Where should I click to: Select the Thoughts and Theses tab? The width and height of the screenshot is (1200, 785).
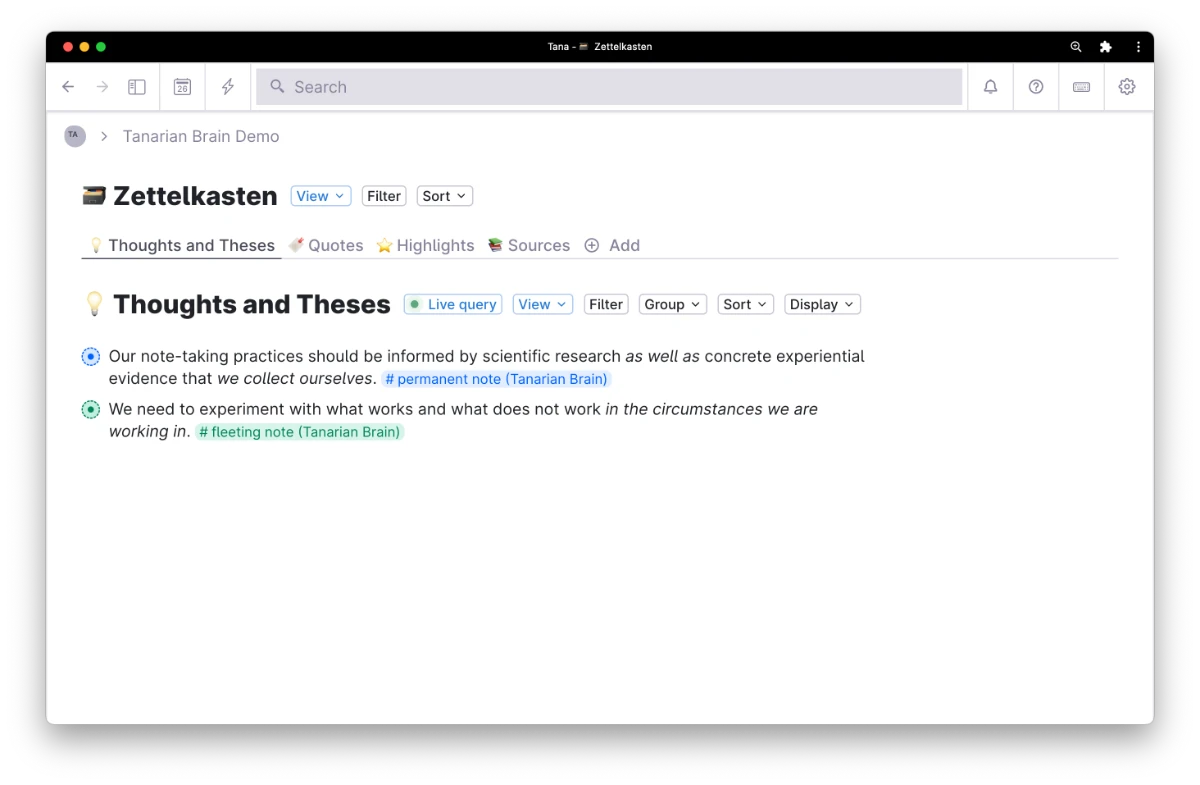[181, 245]
